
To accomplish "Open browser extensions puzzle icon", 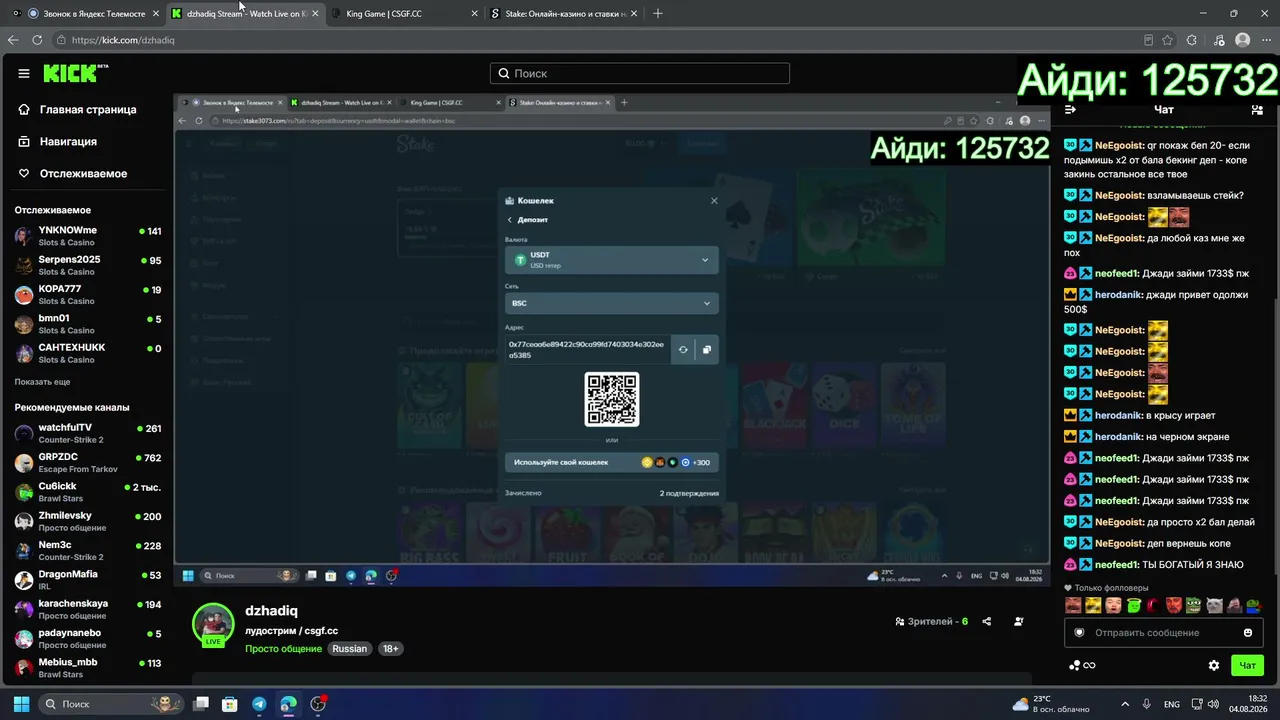I will [1192, 40].
